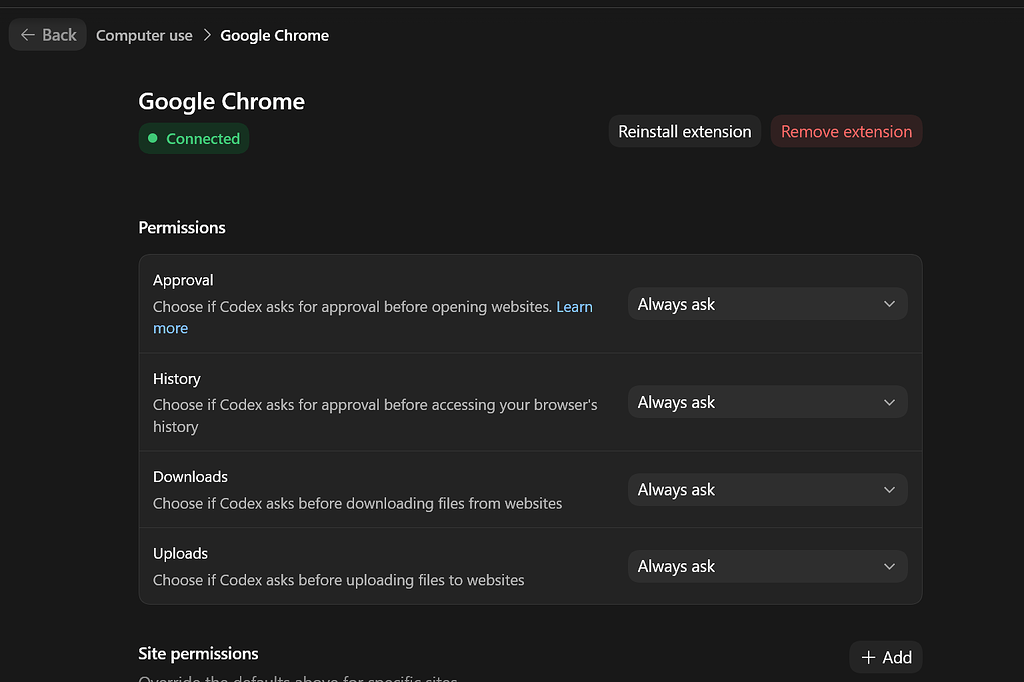Click History description about browser's history
Screen dimensions: 1024x682
[375, 415]
